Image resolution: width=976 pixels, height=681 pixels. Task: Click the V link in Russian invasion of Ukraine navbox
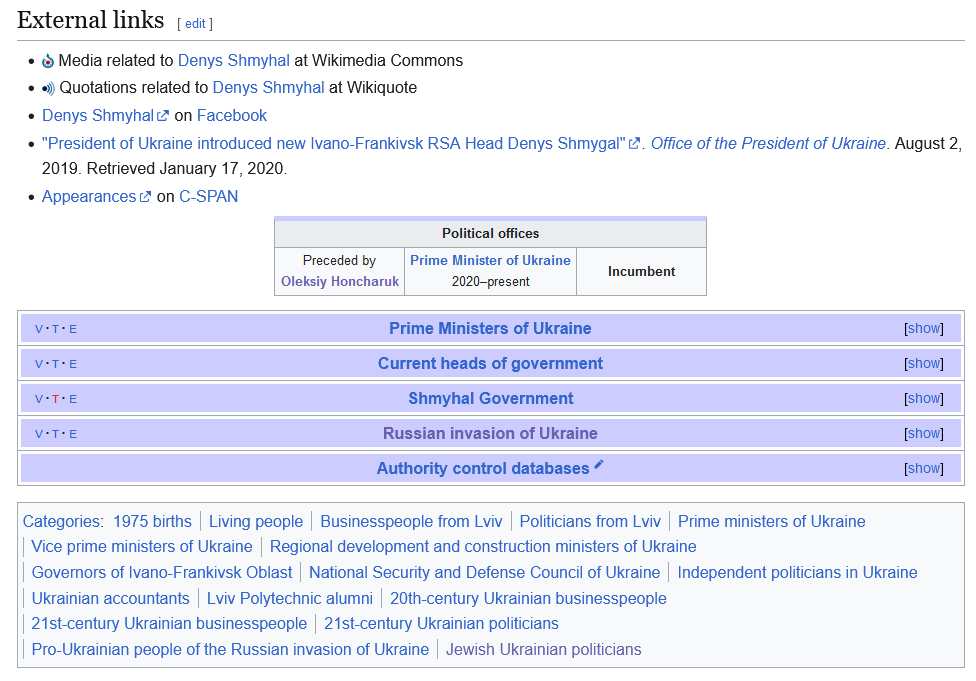[x=39, y=433]
